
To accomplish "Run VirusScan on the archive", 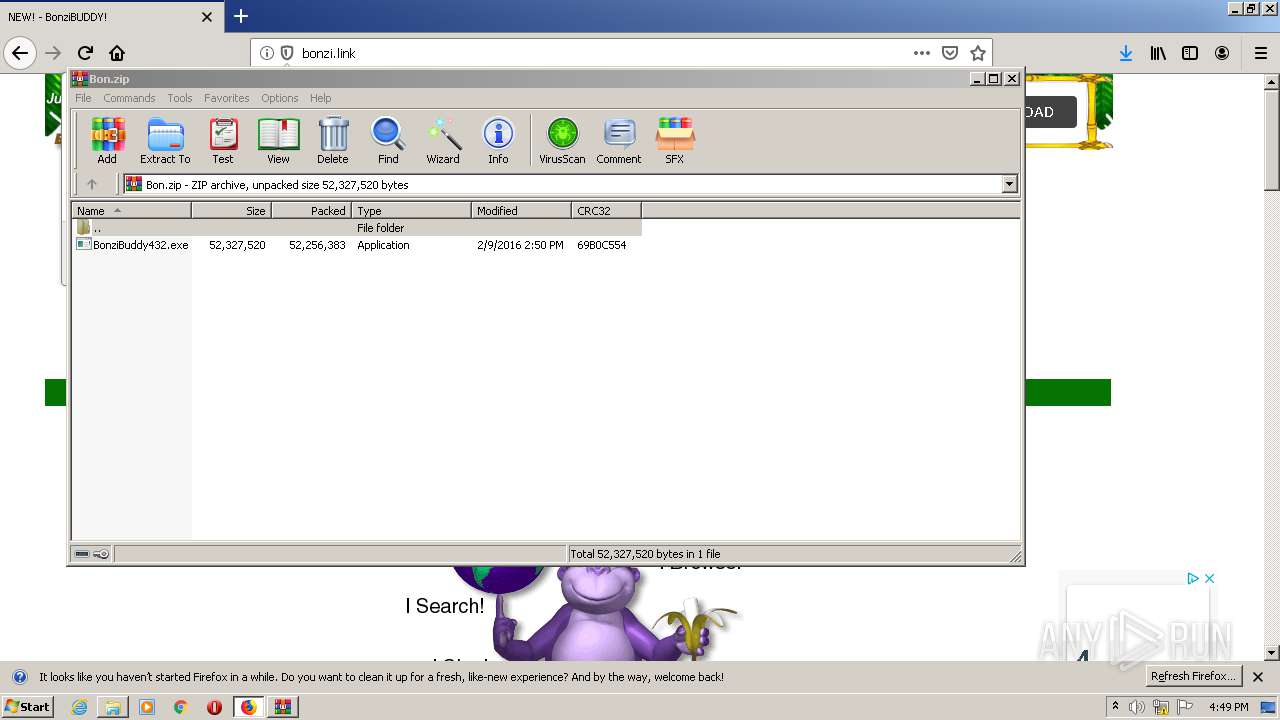I will click(562, 140).
